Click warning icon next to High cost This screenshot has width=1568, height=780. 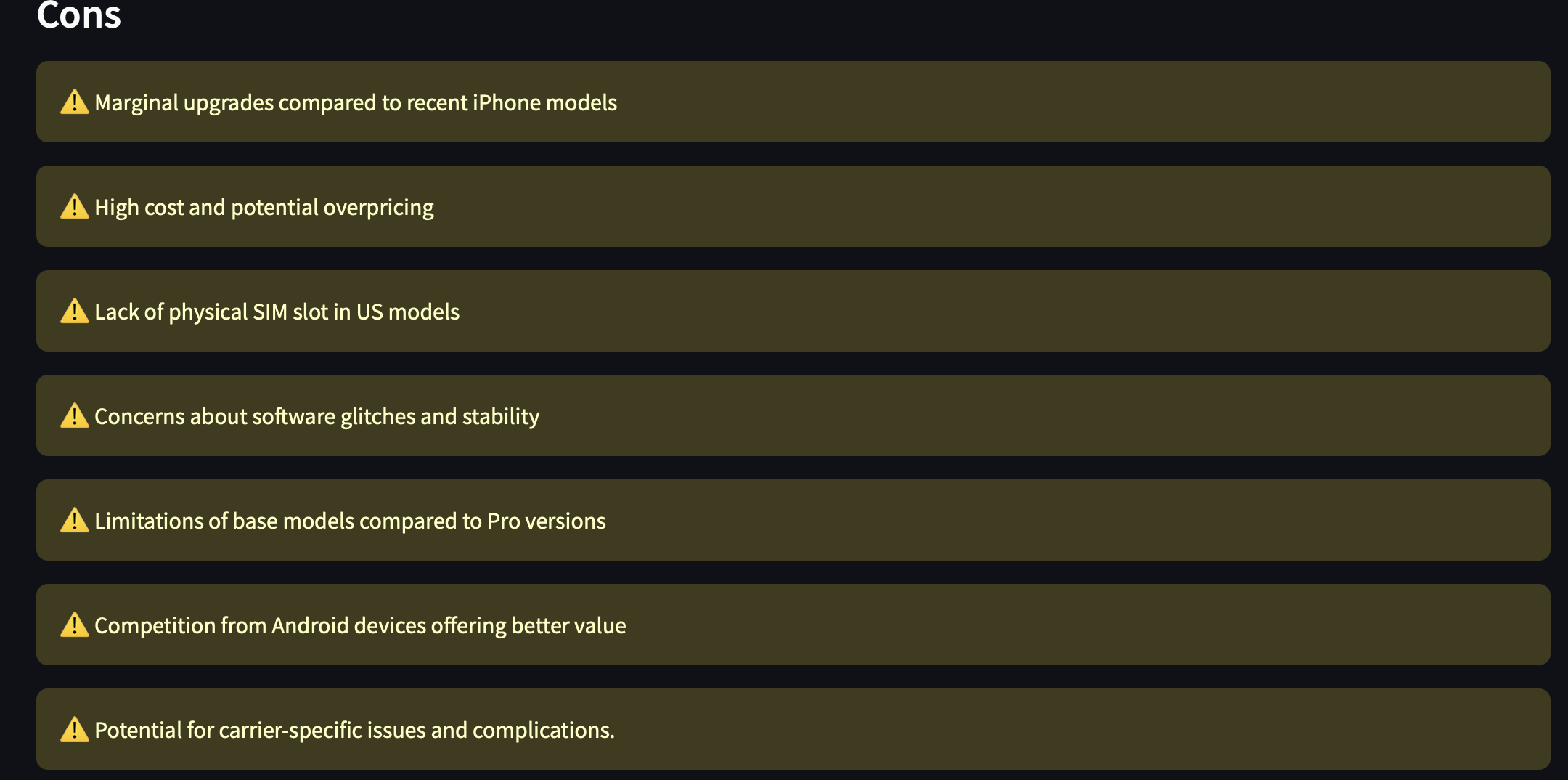[x=75, y=207]
